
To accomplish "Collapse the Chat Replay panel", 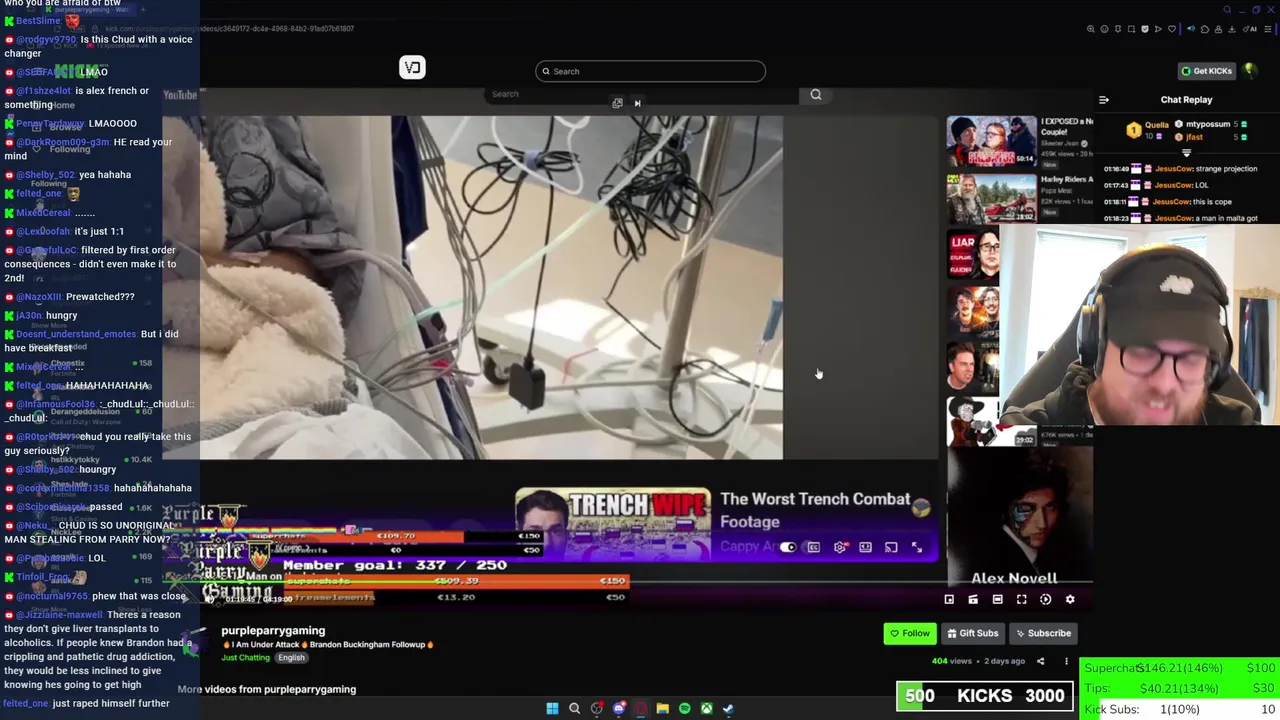I will [1103, 100].
